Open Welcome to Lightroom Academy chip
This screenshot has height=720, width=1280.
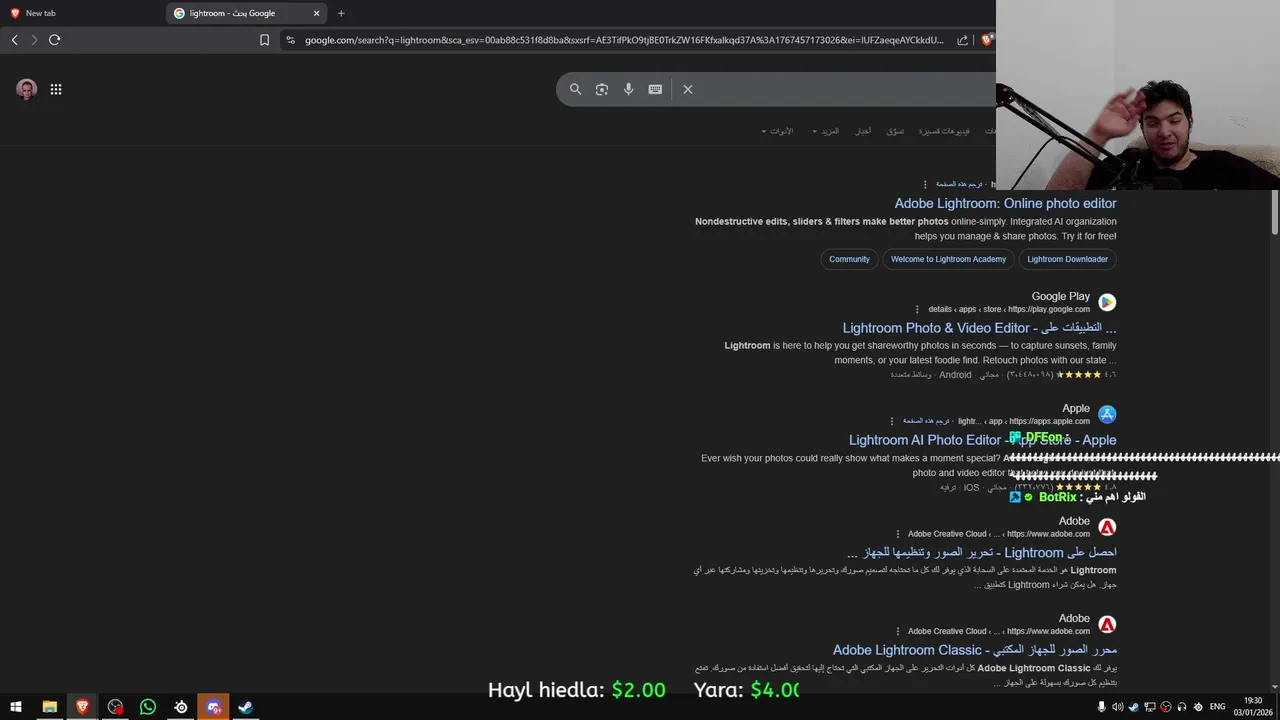[x=948, y=259]
